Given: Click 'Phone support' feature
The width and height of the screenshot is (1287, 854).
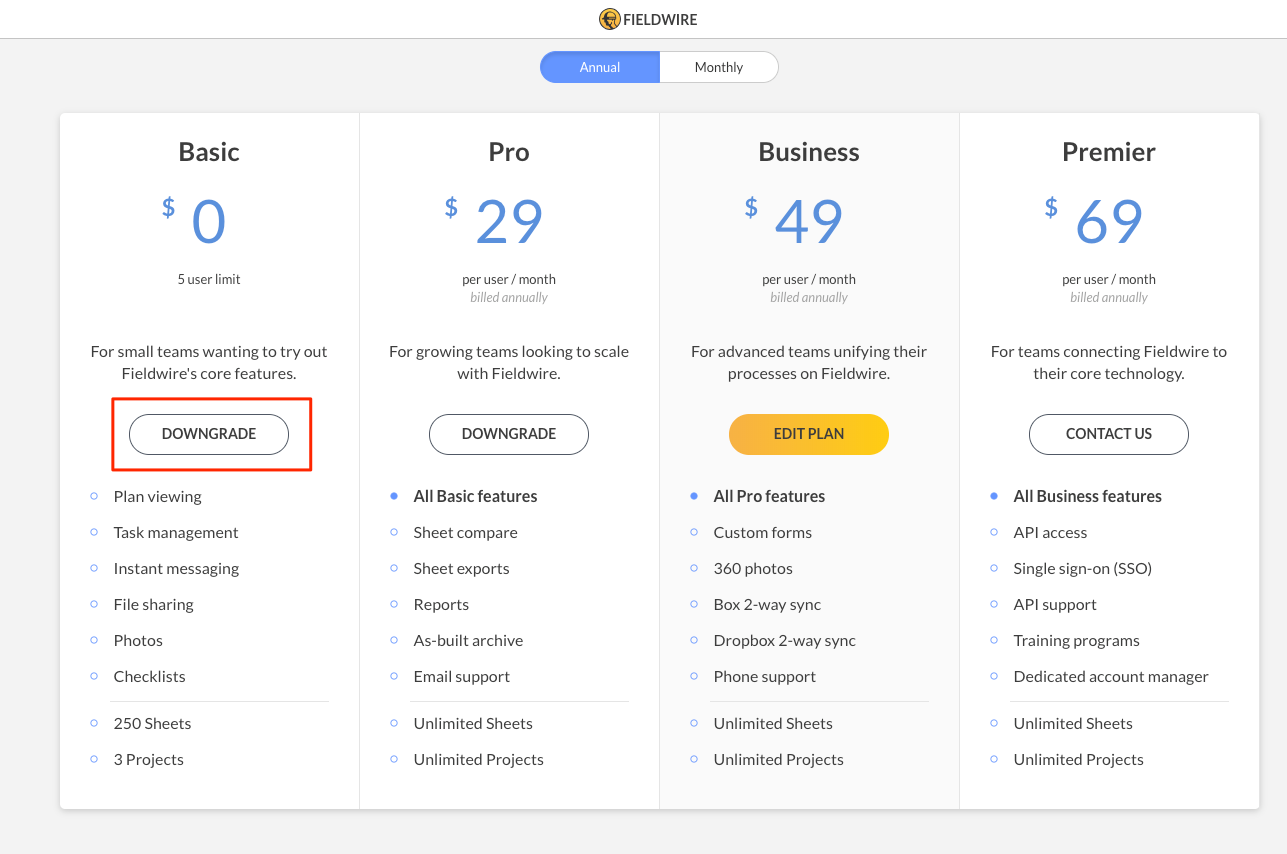Looking at the screenshot, I should (764, 676).
